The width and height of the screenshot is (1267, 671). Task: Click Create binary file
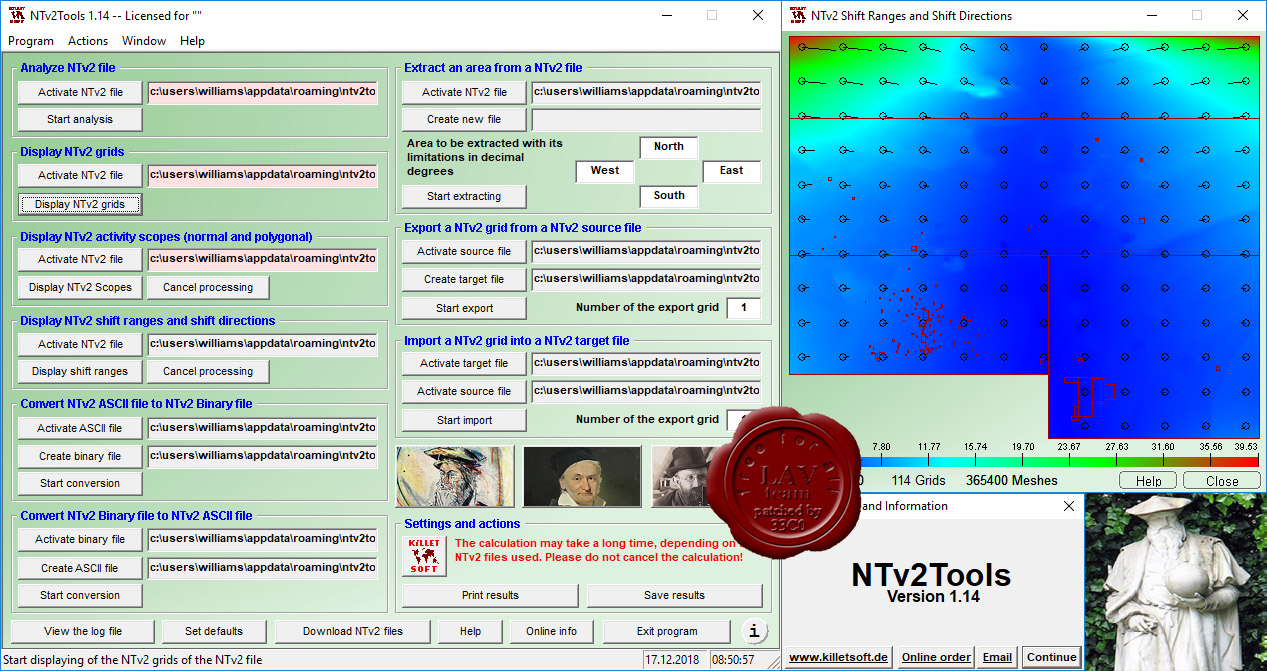[80, 456]
